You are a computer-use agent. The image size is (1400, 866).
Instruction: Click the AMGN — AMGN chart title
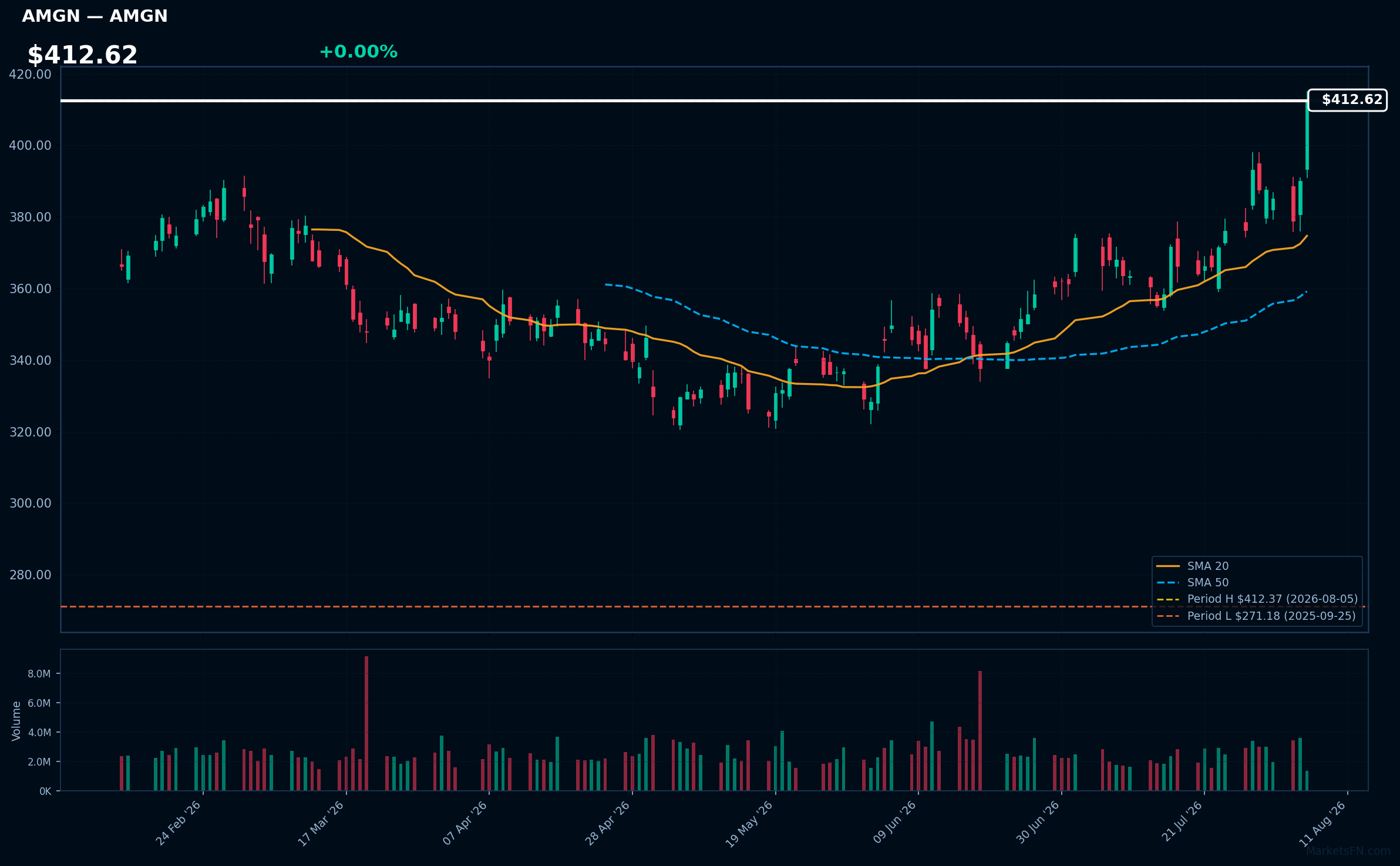pos(95,16)
